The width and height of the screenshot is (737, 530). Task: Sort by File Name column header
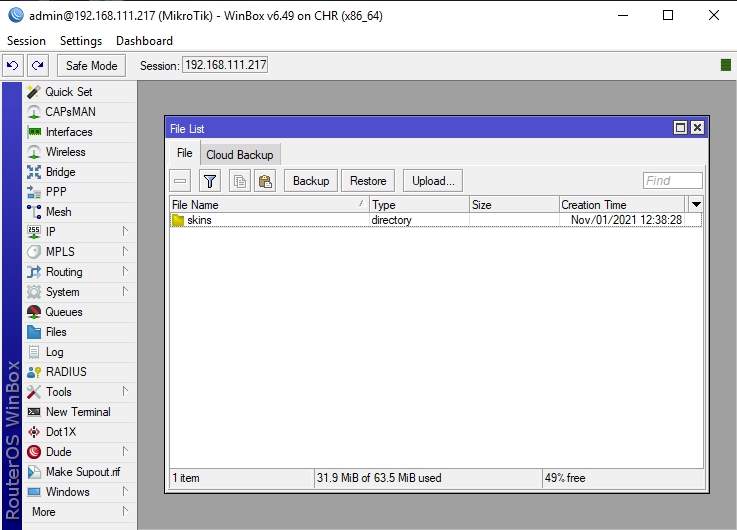pos(269,205)
